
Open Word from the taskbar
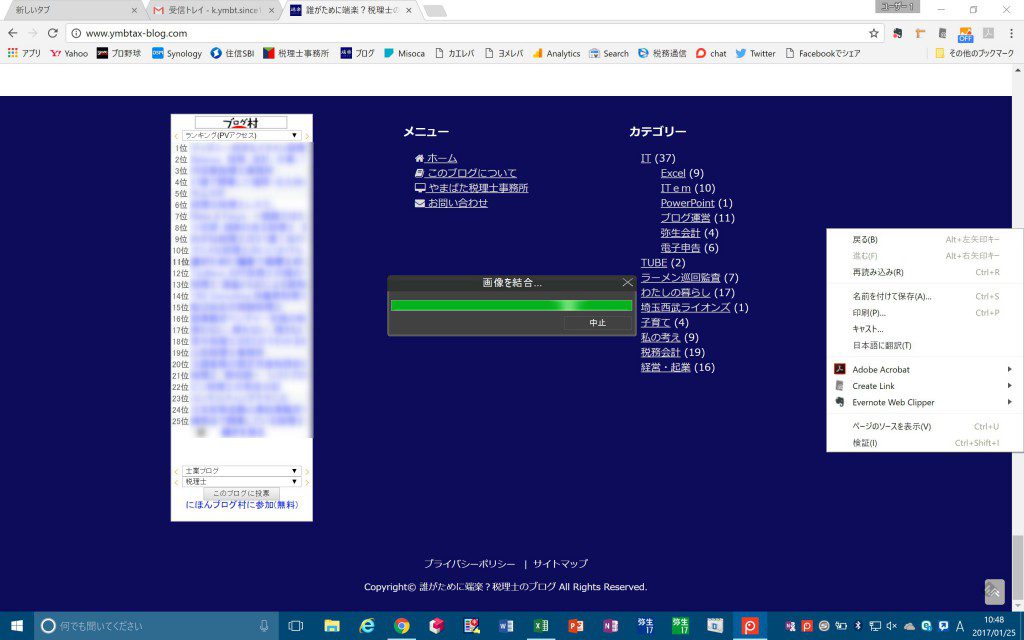[506, 626]
